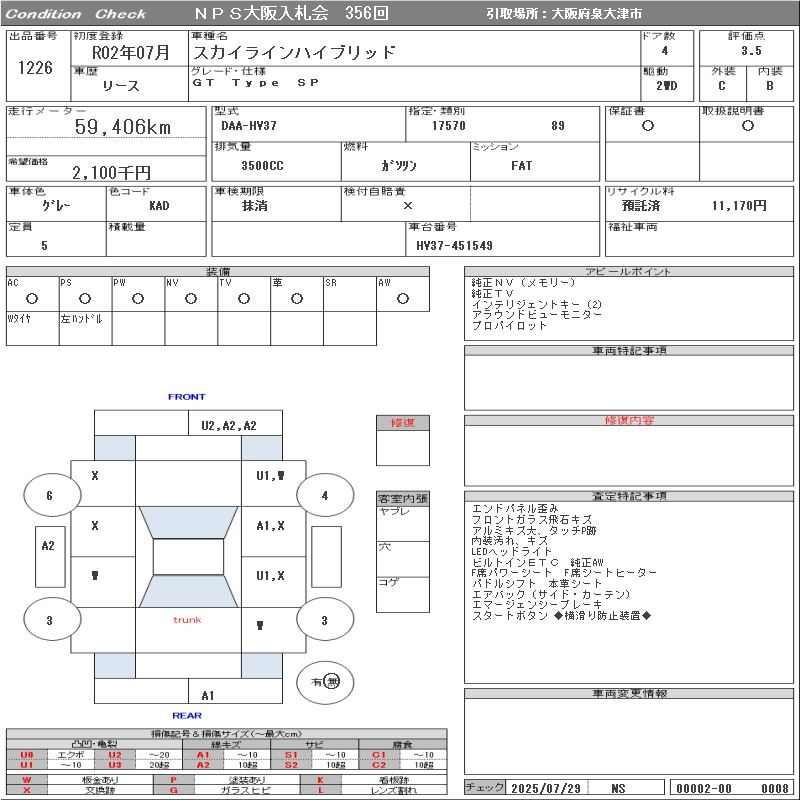Select mileage reading 59,406km
The width and height of the screenshot is (800, 800).
(122, 127)
